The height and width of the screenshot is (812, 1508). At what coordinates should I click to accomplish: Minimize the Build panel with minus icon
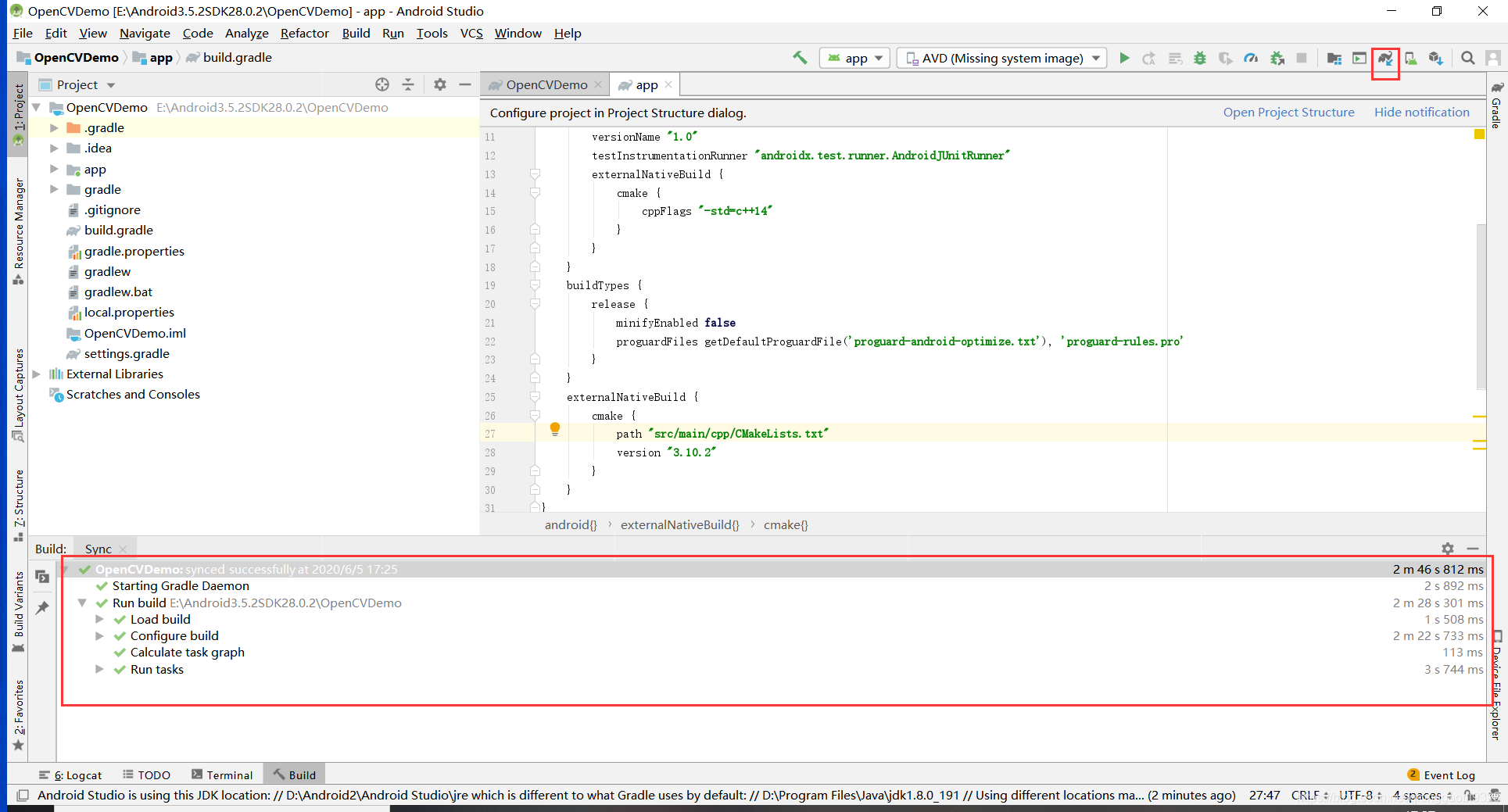point(1473,549)
